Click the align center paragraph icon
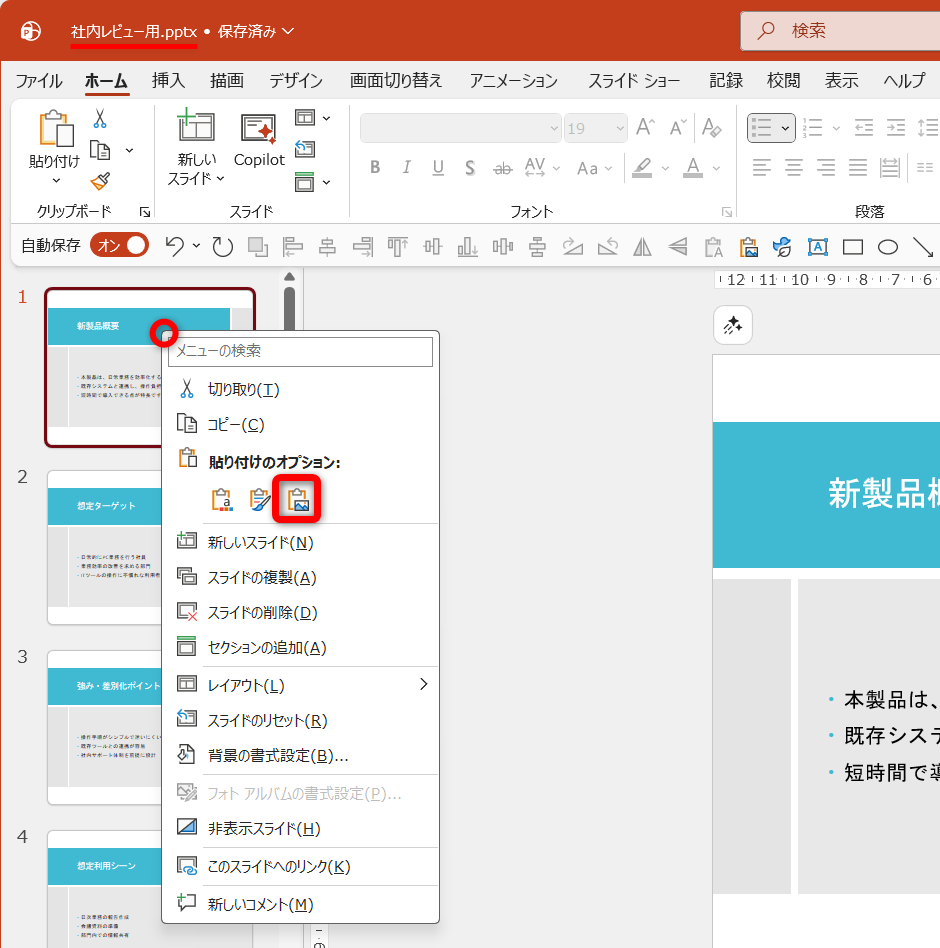 point(794,167)
